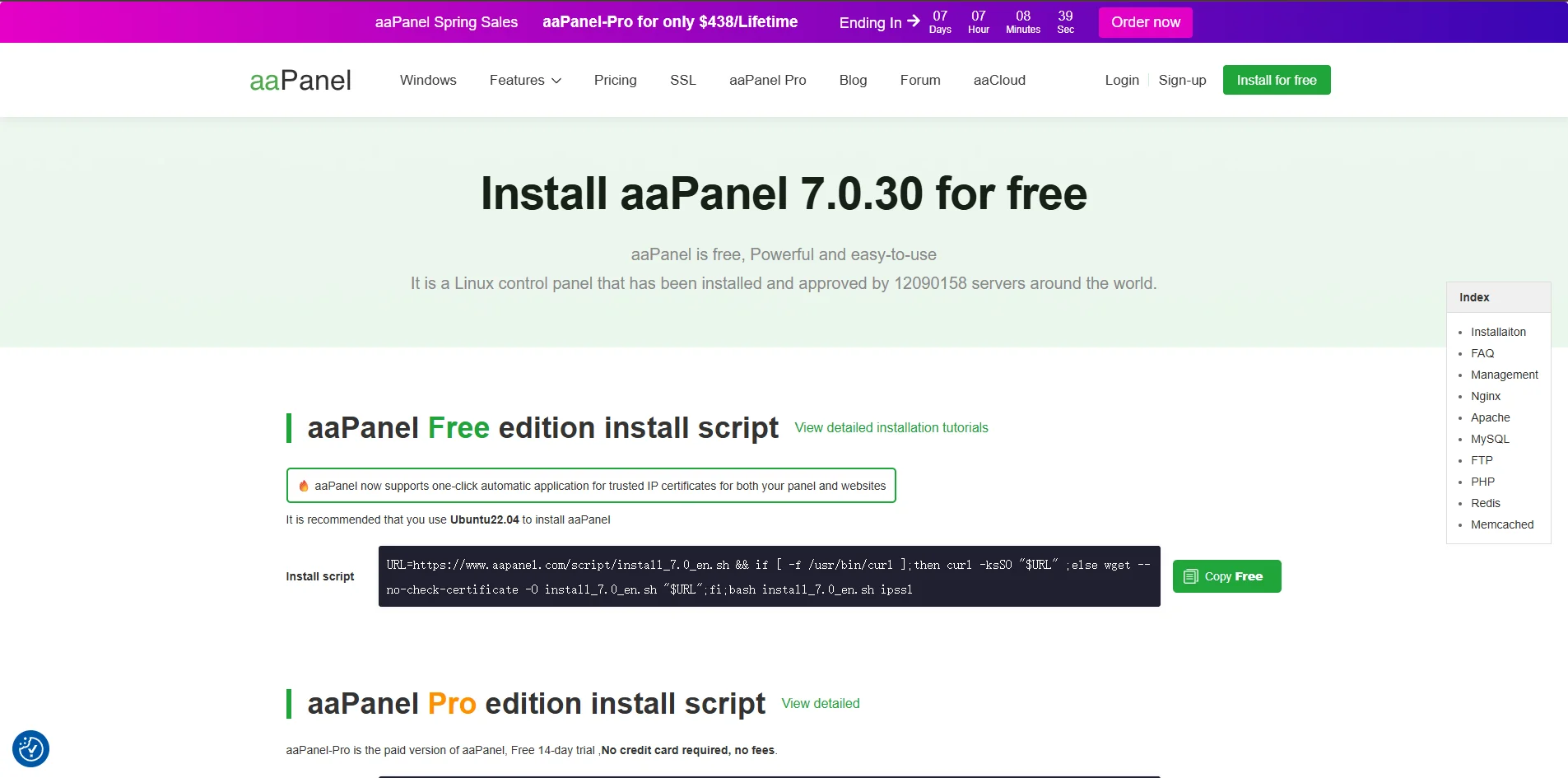Open the cookie consent settings icon
1568x778 pixels.
click(31, 748)
